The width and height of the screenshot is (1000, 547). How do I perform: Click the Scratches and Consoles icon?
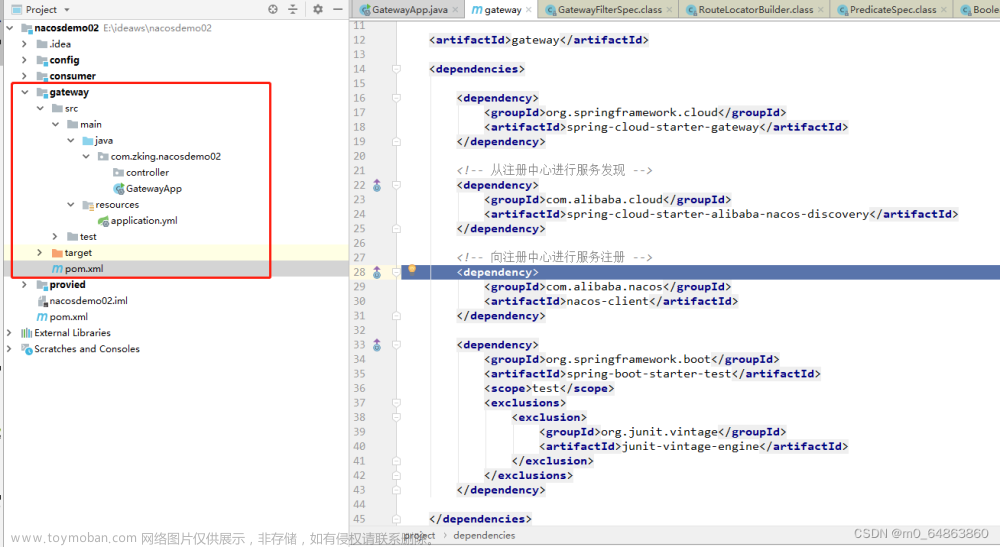26,349
